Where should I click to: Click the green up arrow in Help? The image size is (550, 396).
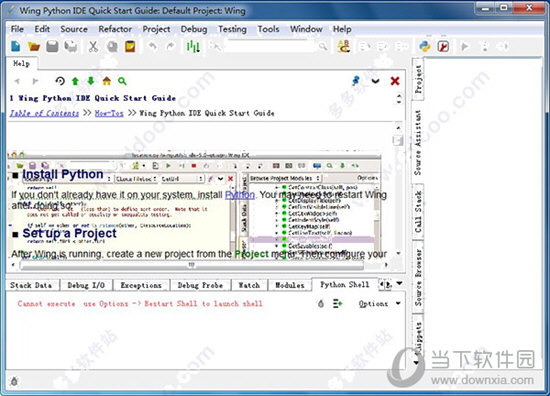pyautogui.click(x=75, y=81)
